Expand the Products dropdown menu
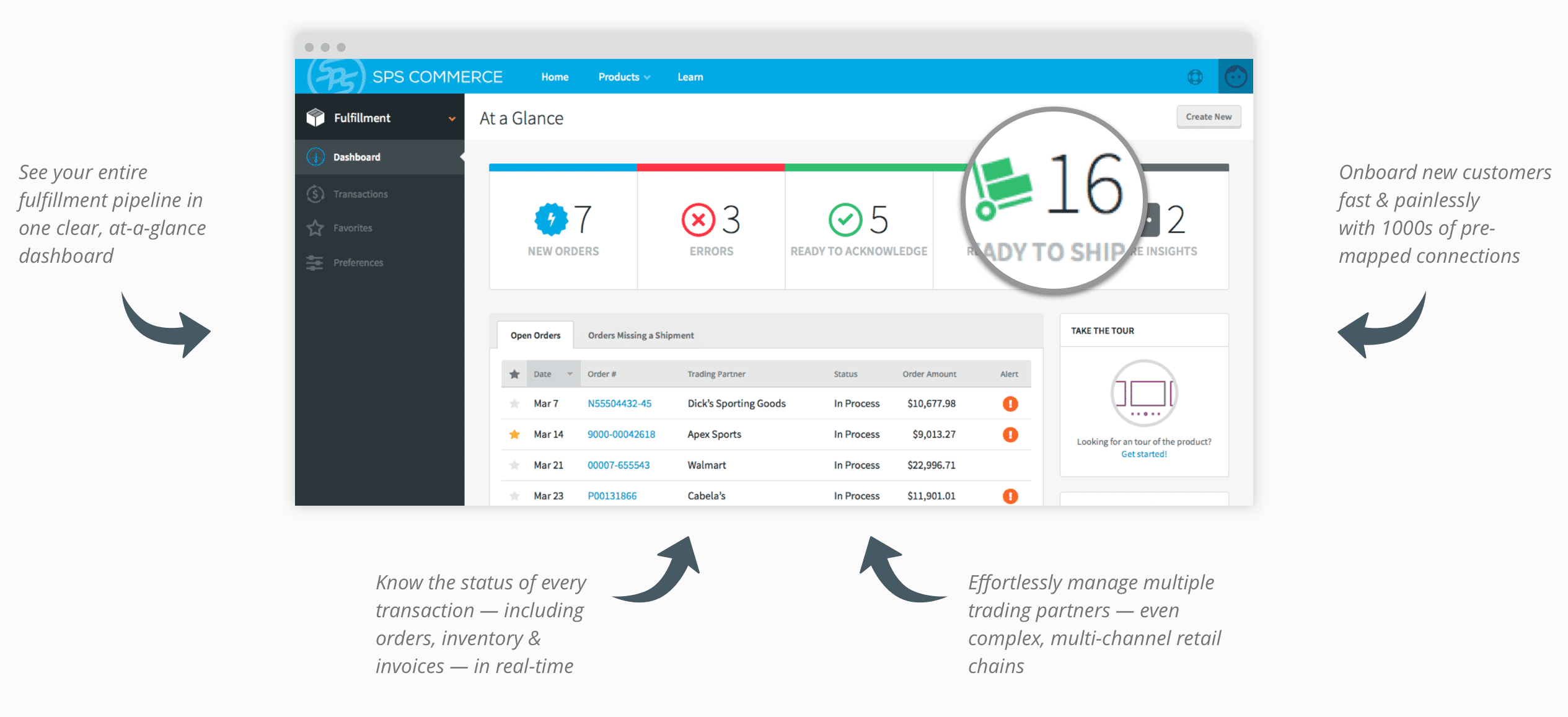1568x717 pixels. [624, 77]
